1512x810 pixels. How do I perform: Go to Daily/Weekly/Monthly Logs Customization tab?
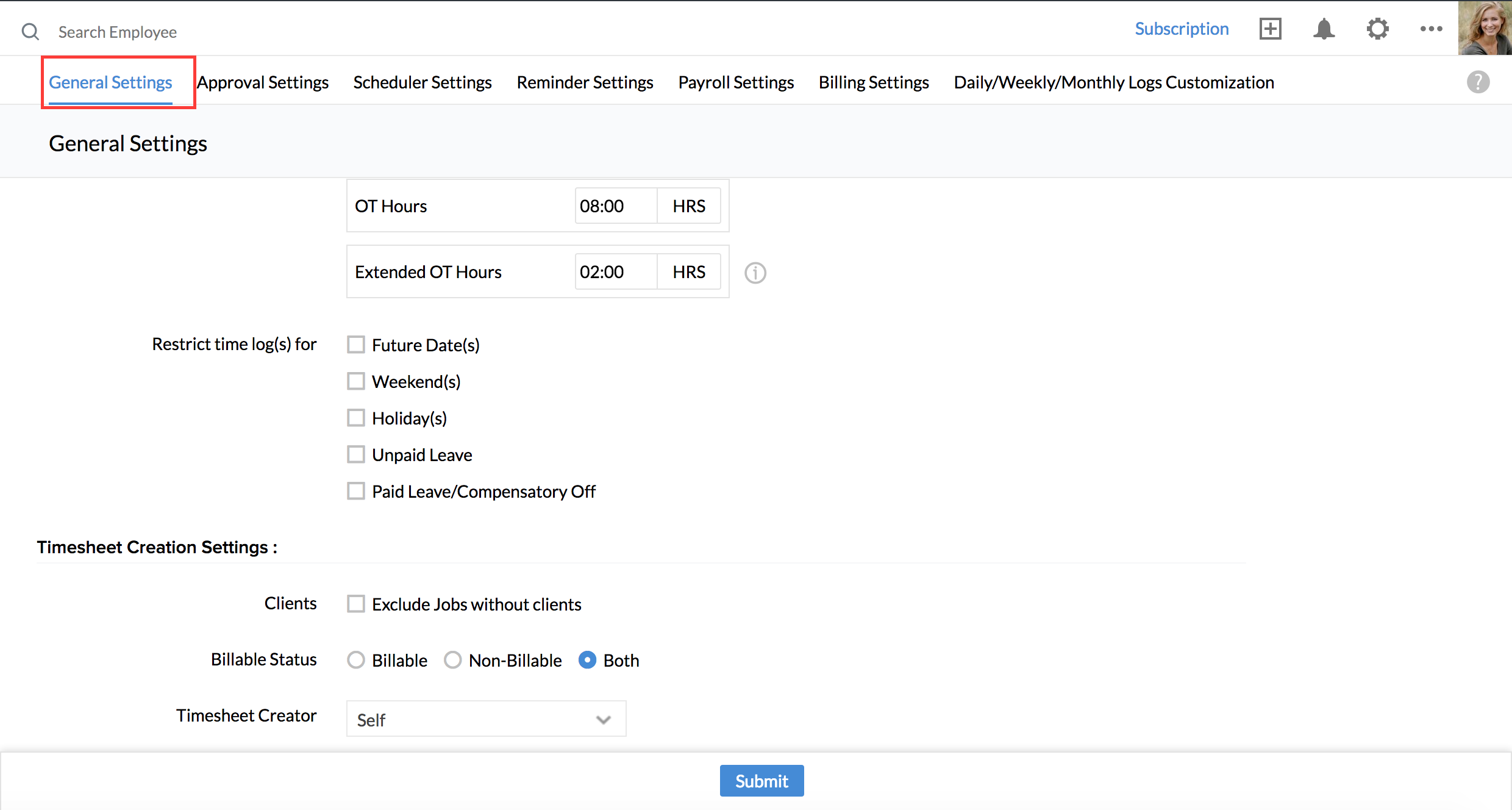(x=1114, y=82)
